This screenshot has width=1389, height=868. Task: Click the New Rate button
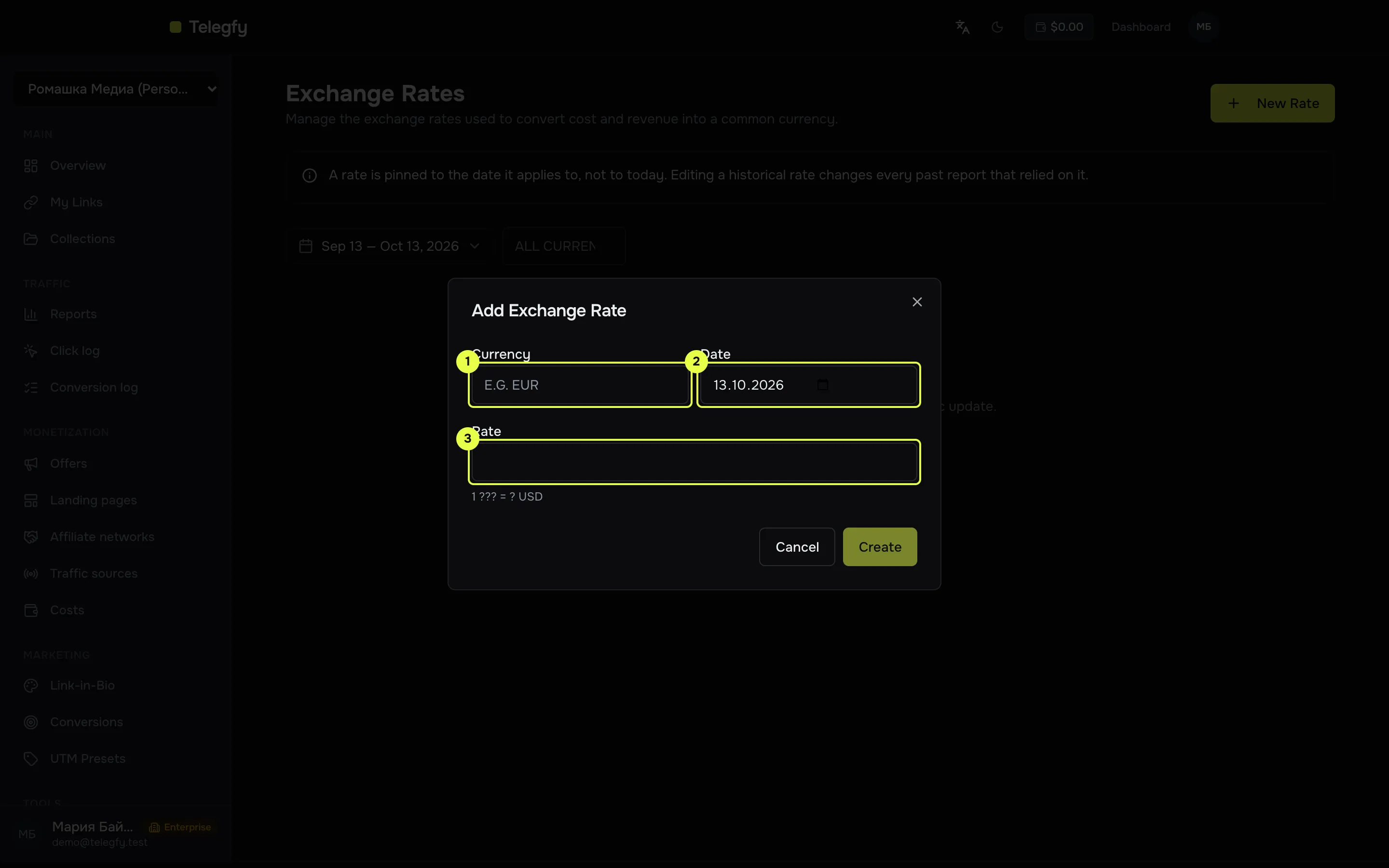[x=1272, y=103]
